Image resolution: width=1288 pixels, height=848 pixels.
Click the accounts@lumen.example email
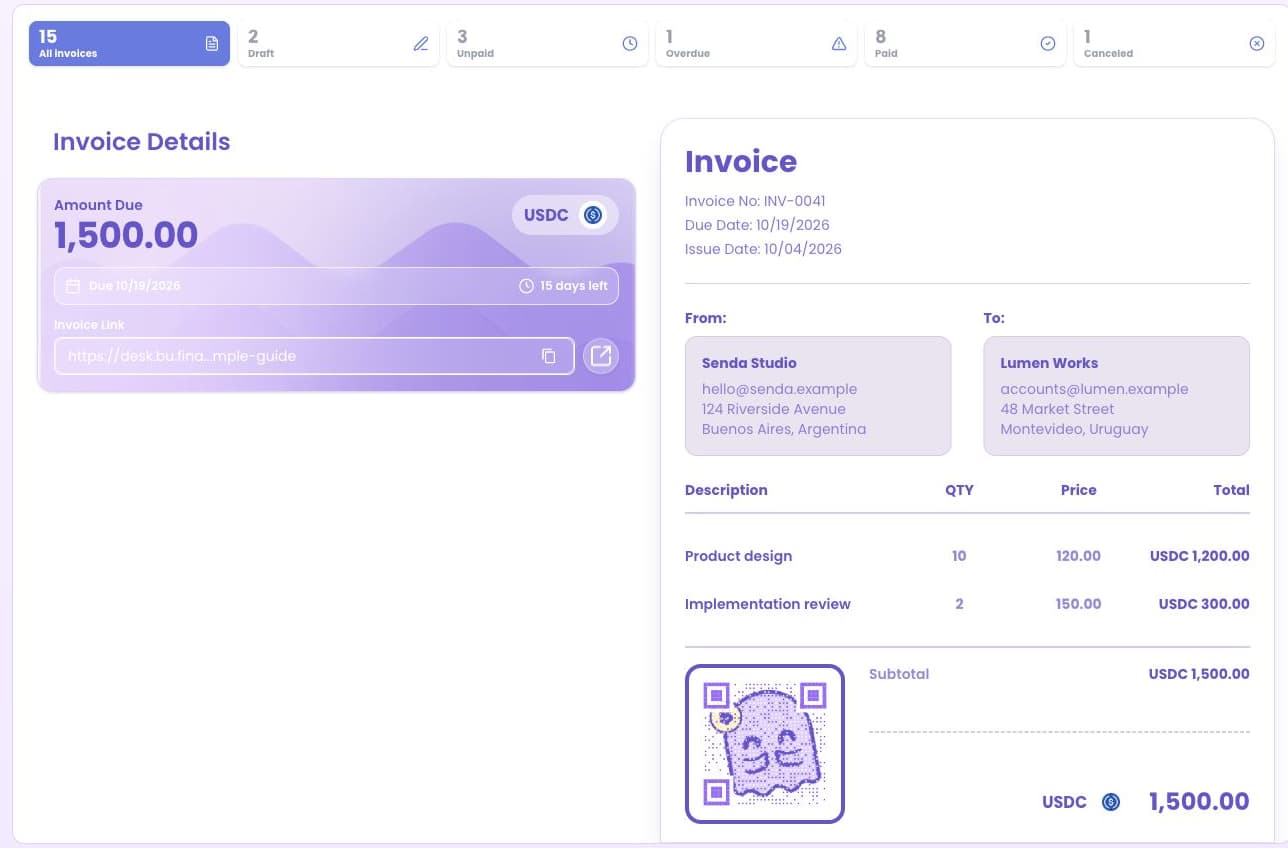pyautogui.click(x=1094, y=389)
